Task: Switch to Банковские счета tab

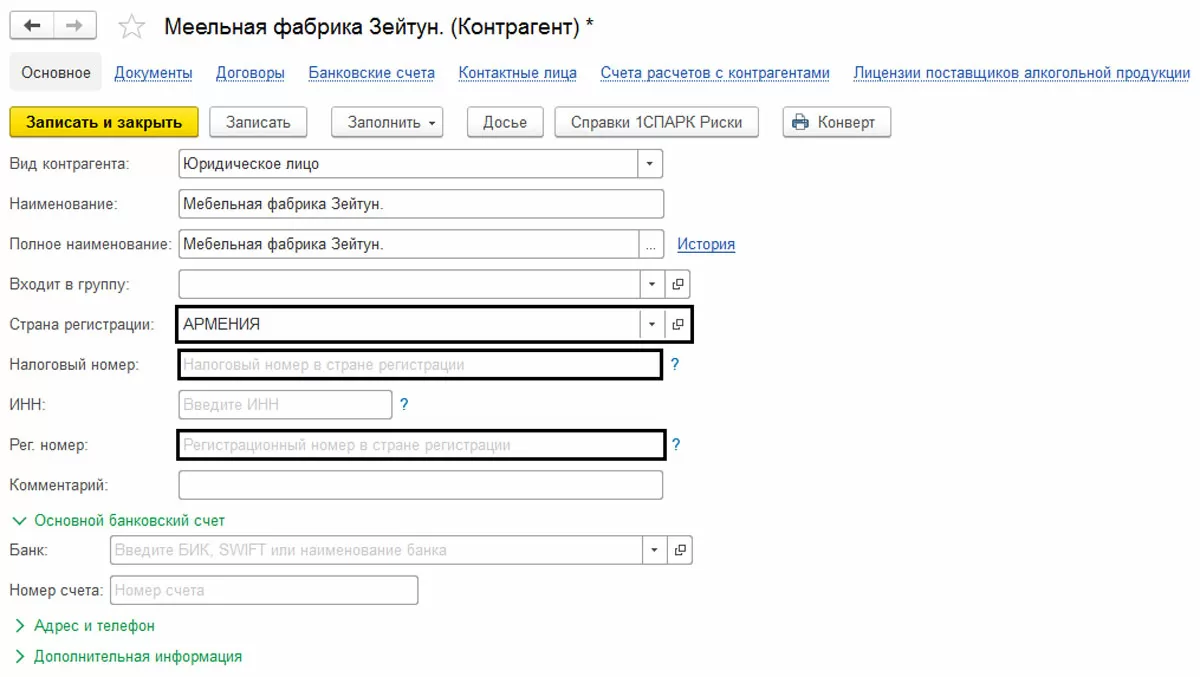Action: pyautogui.click(x=371, y=73)
